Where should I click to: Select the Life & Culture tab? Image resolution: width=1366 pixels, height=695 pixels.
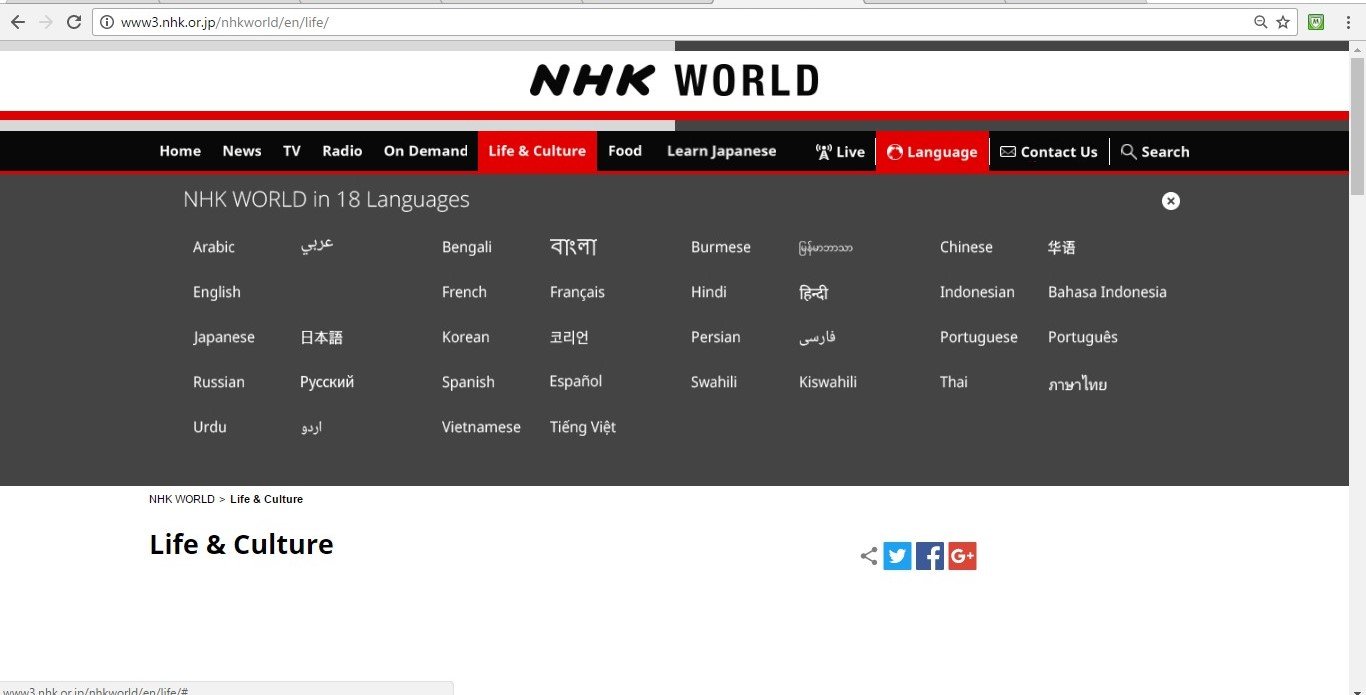click(537, 151)
